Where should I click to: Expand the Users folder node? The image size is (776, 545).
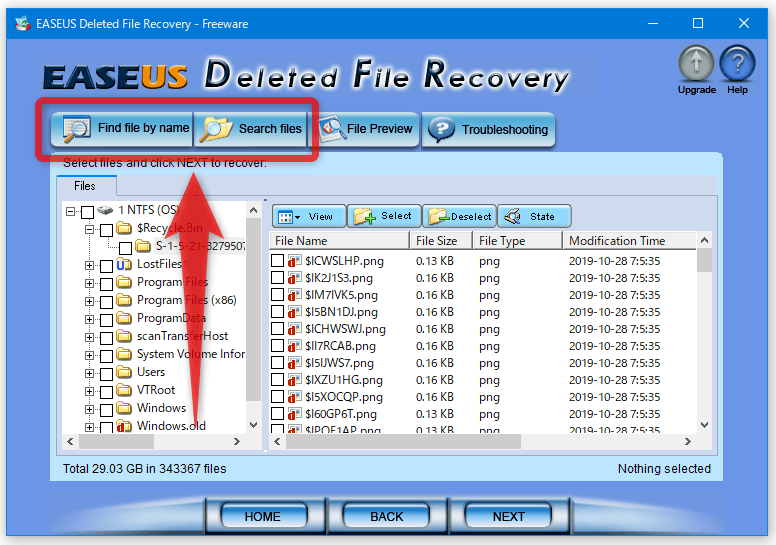89,373
